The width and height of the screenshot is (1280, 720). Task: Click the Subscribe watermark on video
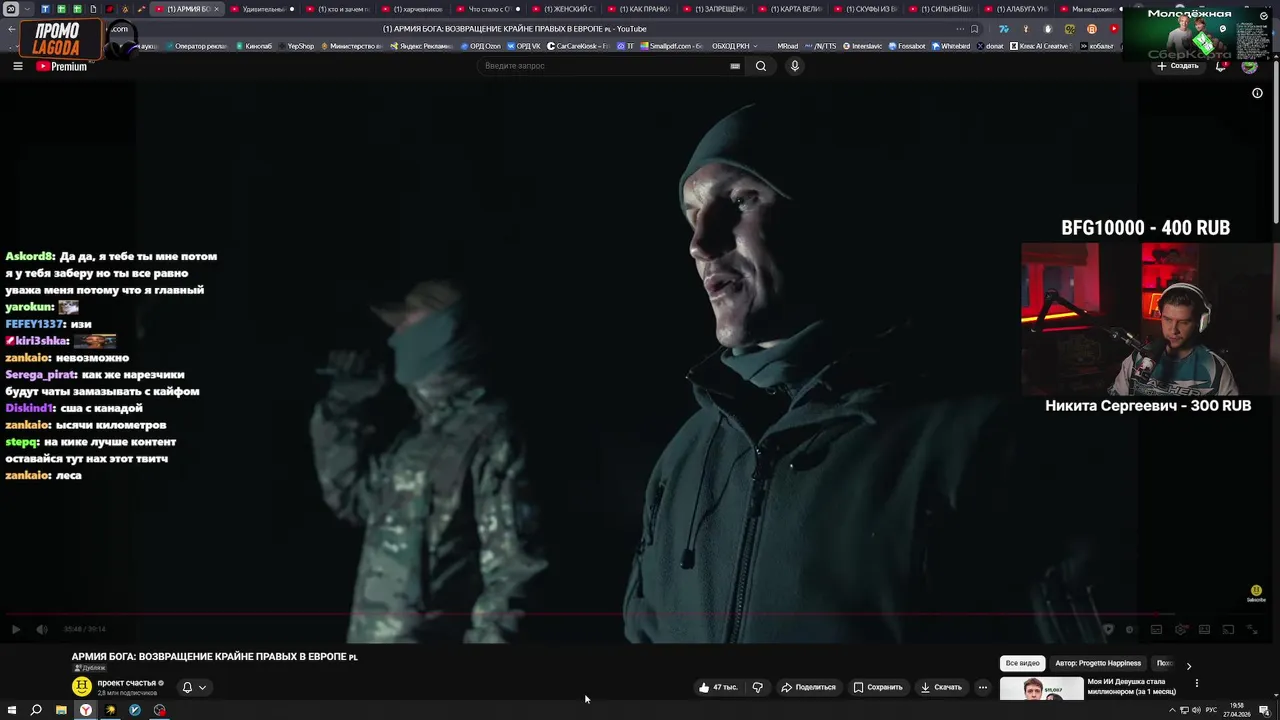click(x=1256, y=593)
